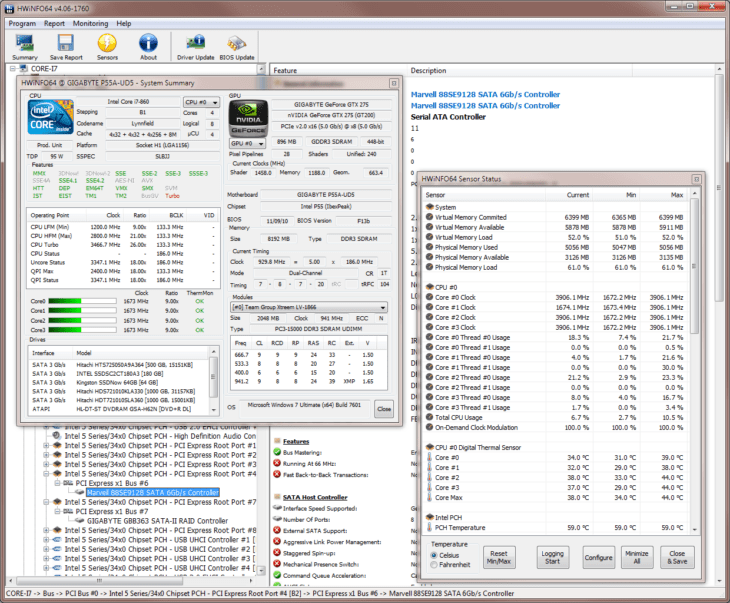The image size is (730, 603).
Task: Click the HWiNFO64 title bar app icon
Action: (x=9, y=8)
